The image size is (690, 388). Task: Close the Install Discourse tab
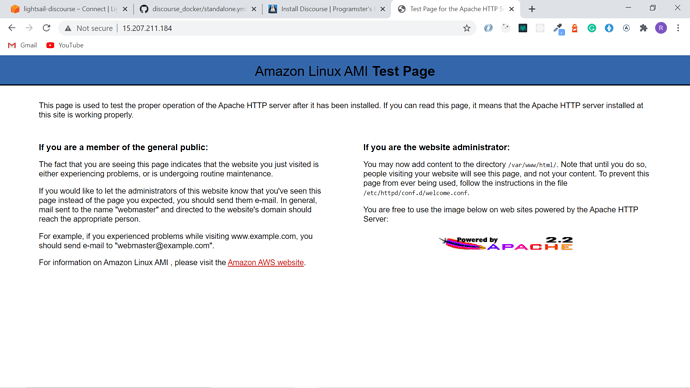(383, 9)
